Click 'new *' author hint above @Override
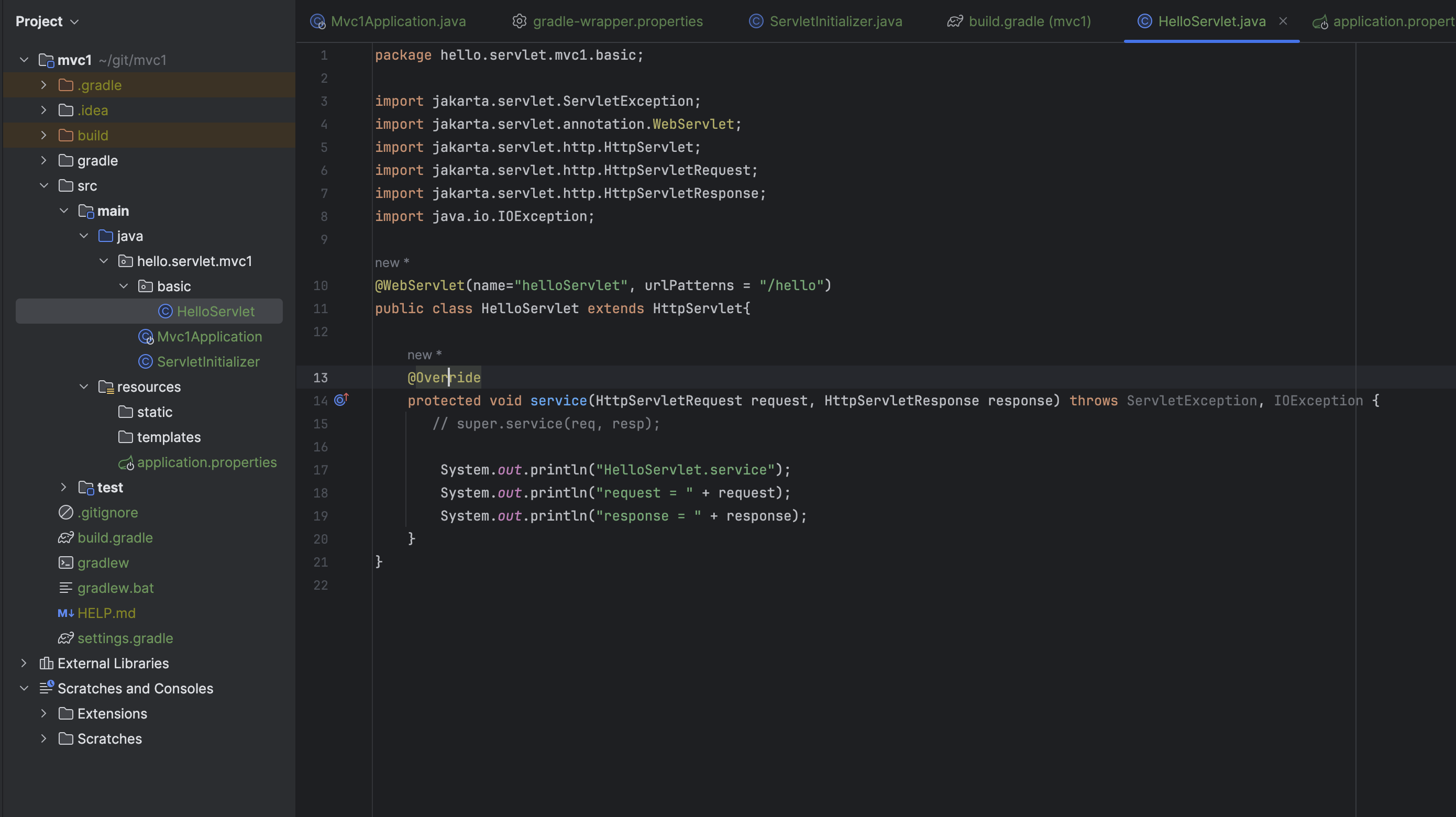Viewport: 1456px width, 817px height. 424,355
